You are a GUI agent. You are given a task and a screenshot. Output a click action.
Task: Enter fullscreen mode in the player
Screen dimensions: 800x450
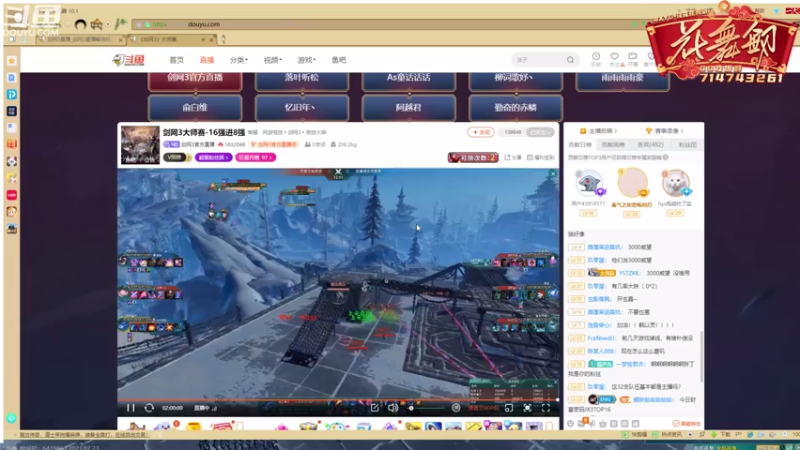(x=546, y=408)
